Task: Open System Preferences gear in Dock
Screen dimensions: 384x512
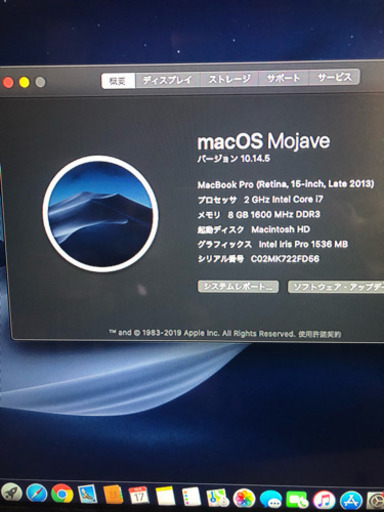Action: [x=376, y=502]
